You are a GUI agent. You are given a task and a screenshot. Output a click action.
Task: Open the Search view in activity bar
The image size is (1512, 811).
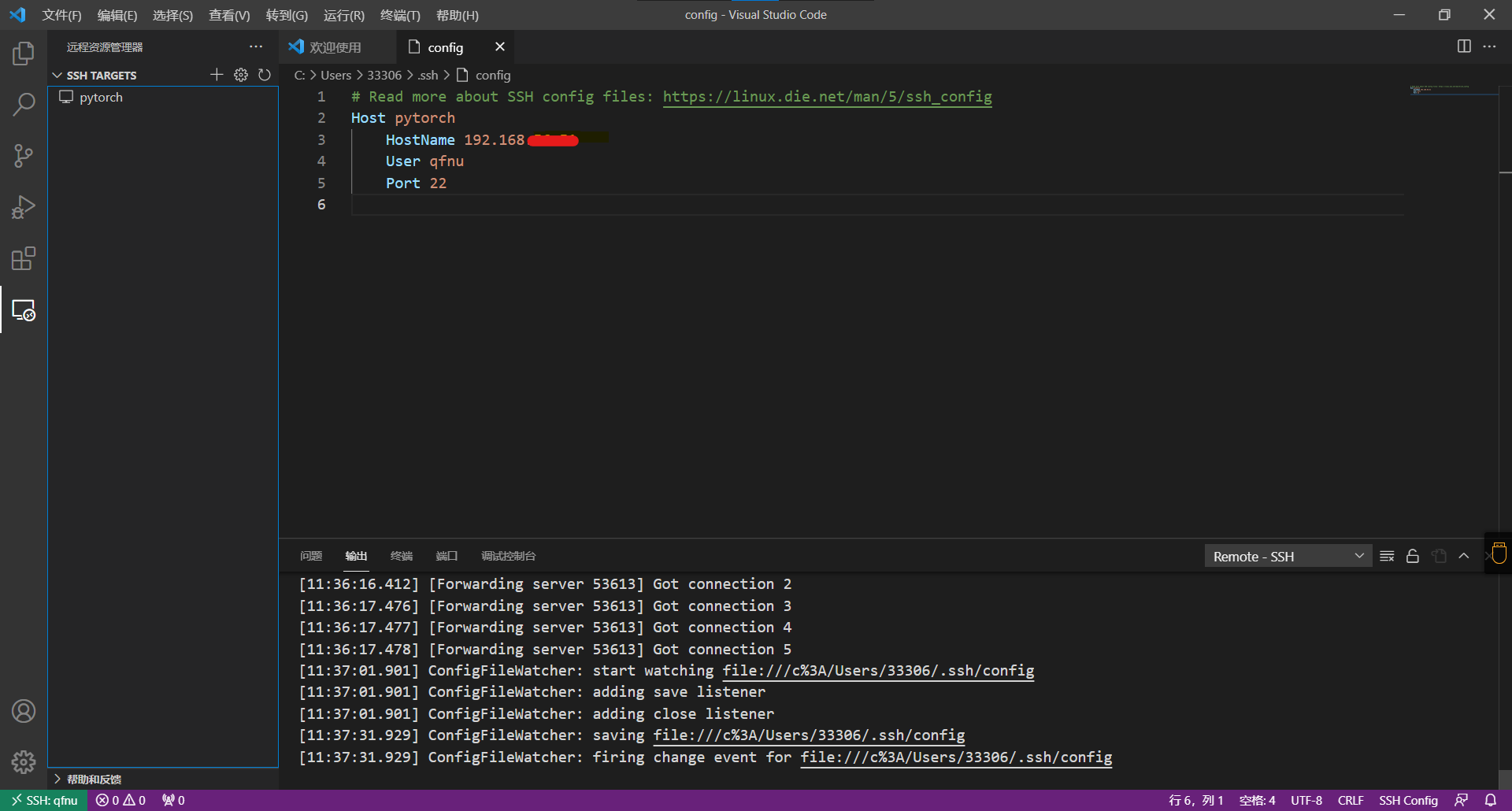(24, 105)
